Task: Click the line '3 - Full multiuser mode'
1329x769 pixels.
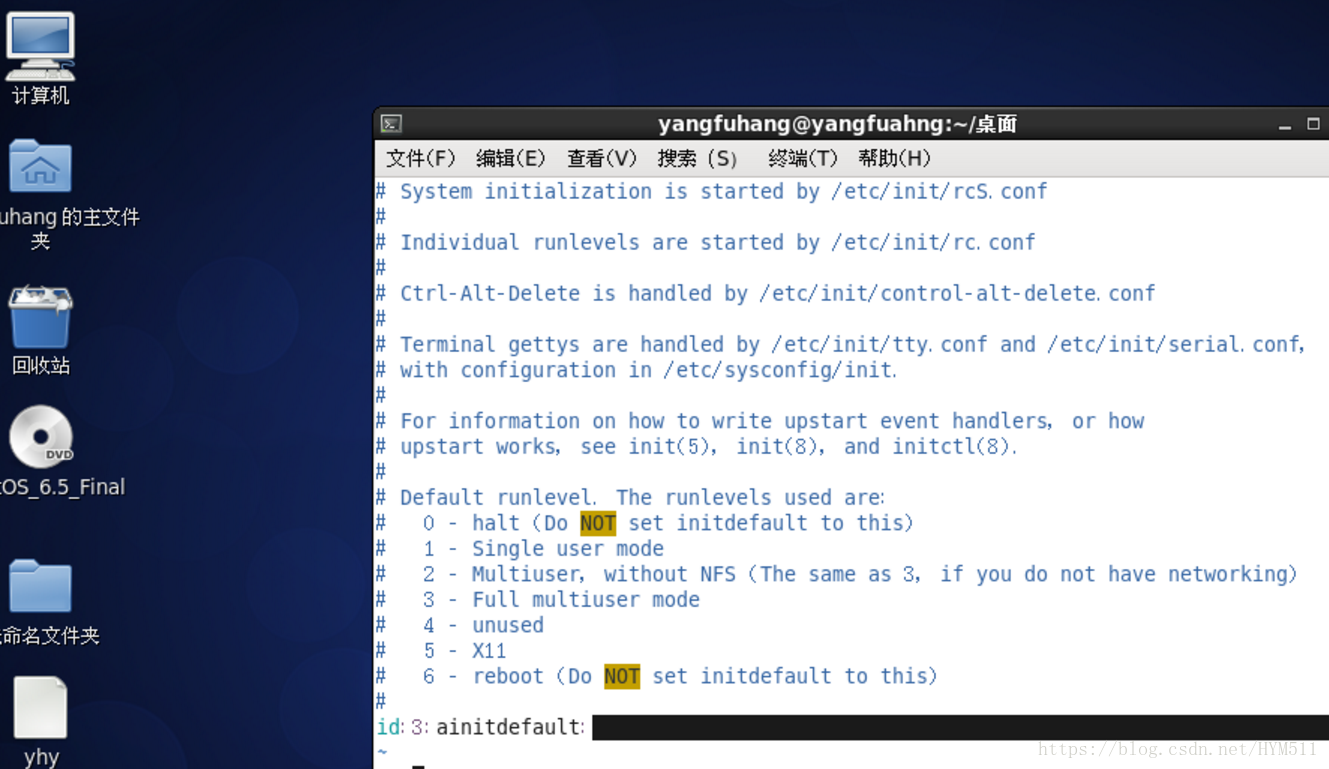Action: point(561,599)
